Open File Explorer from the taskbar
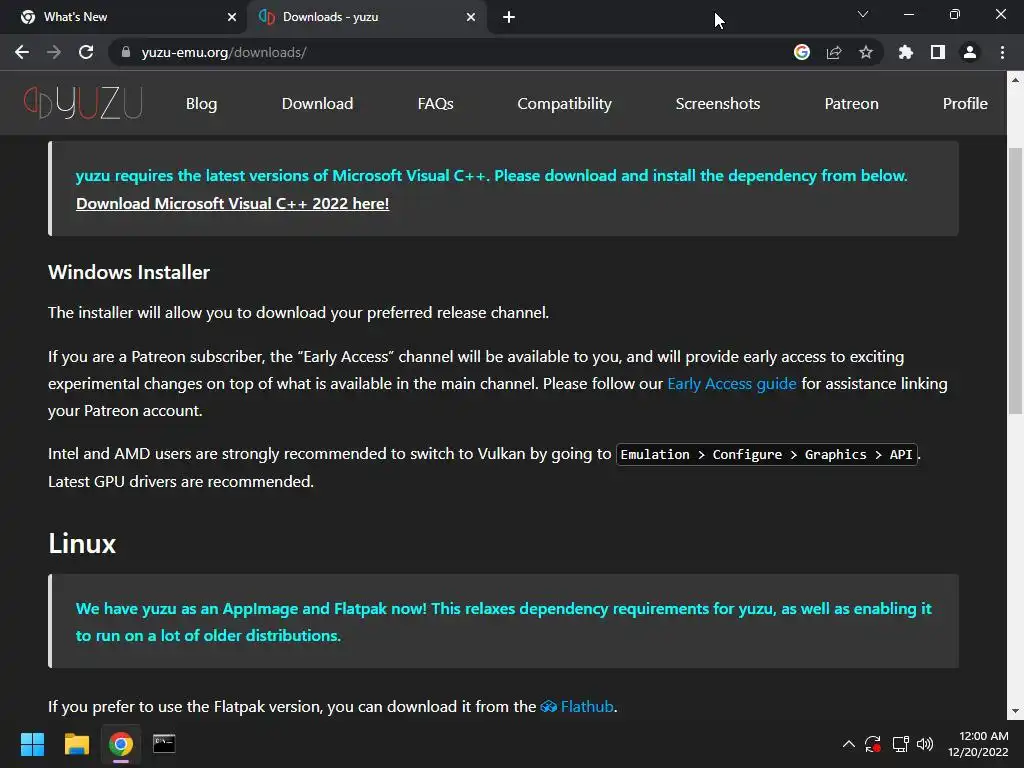The width and height of the screenshot is (1024, 768). (76, 744)
